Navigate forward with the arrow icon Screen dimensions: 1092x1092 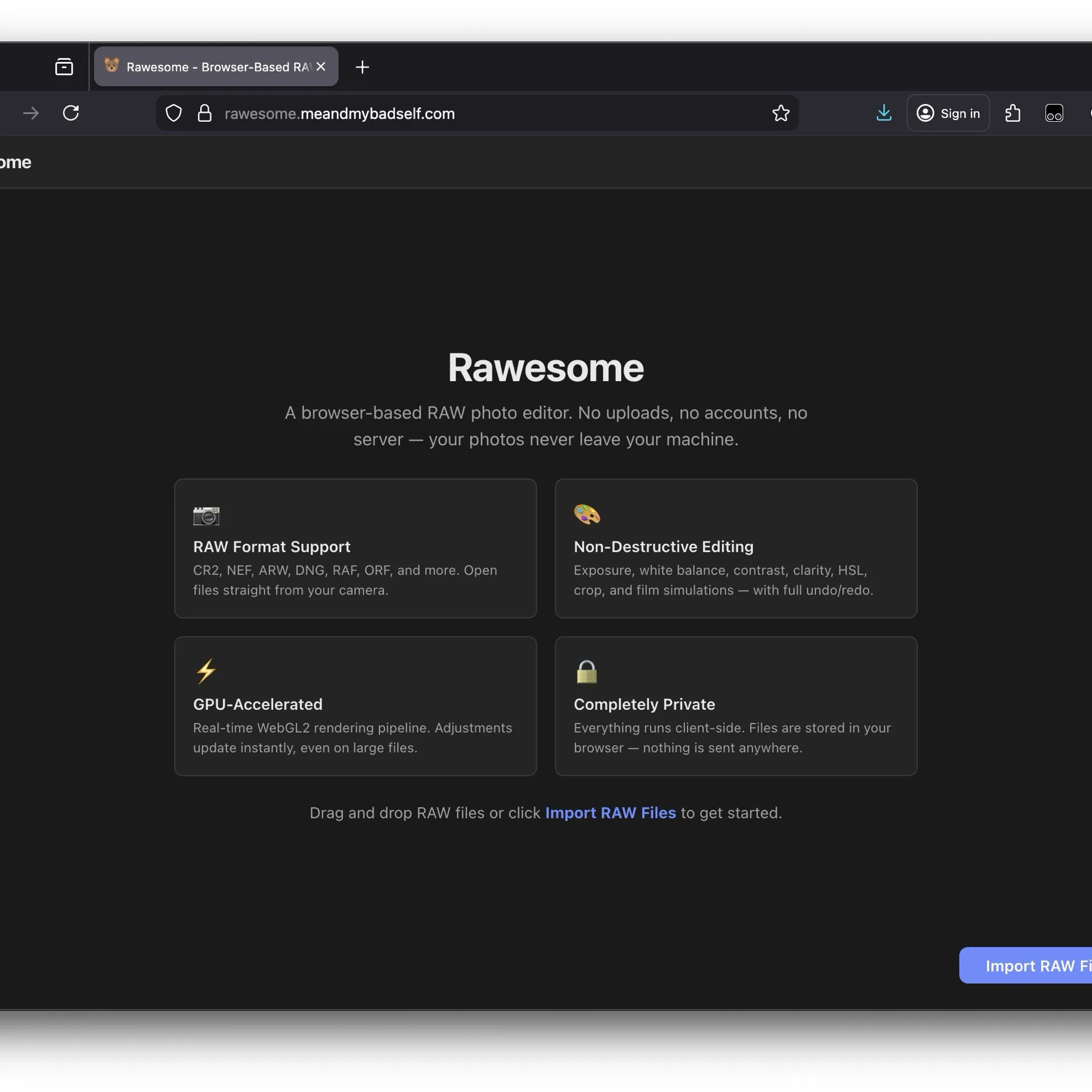[x=31, y=113]
